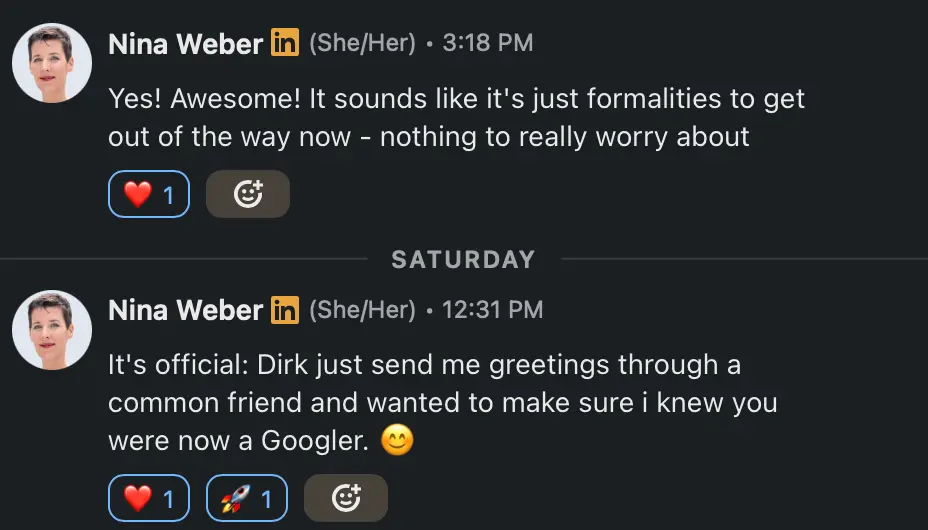
Task: Add a reaction to the Googler message
Action: pos(345,498)
